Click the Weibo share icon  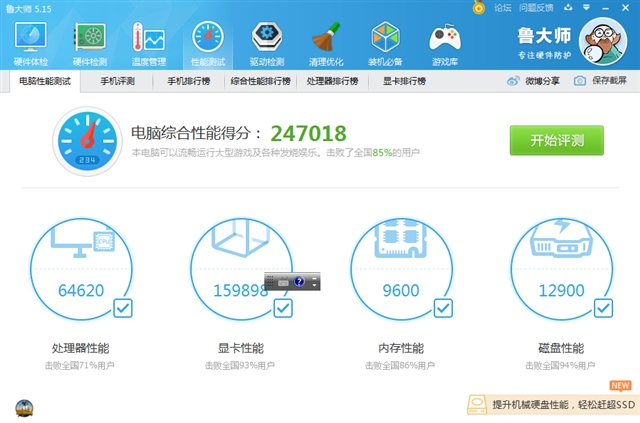(x=513, y=81)
